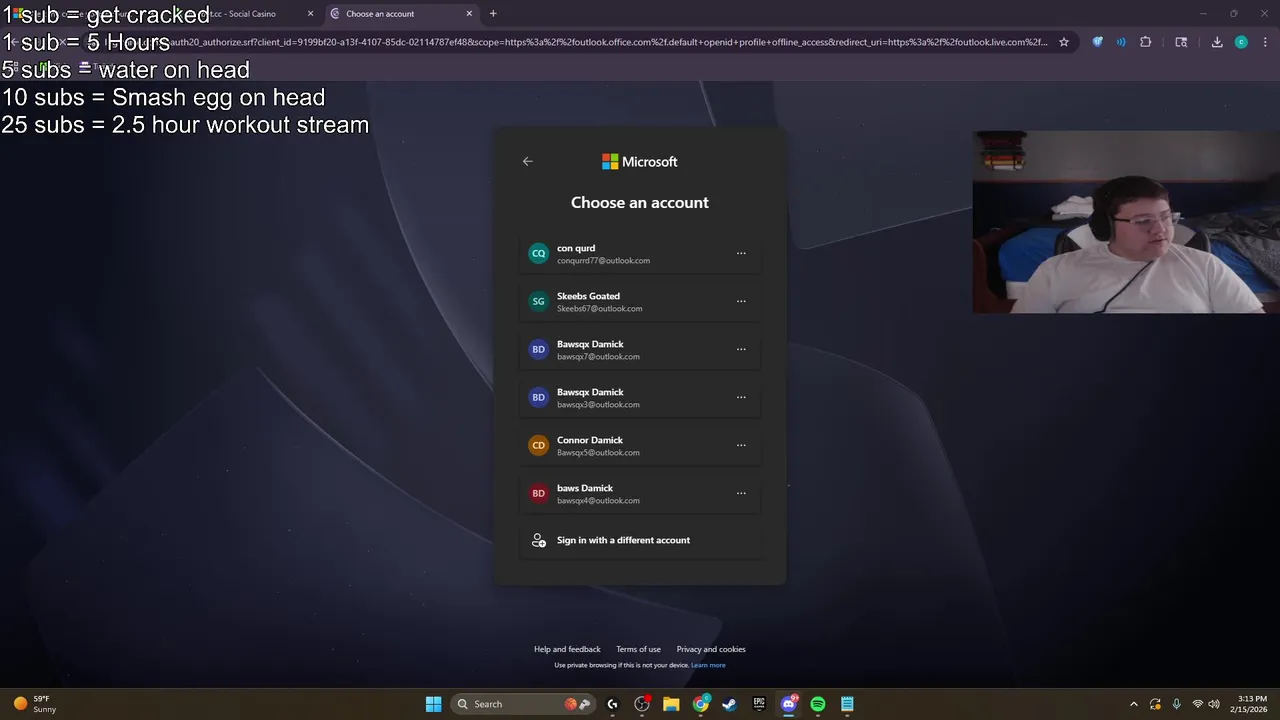Open Privacy and cookies link
Screen dimensions: 1280x720
(x=711, y=649)
